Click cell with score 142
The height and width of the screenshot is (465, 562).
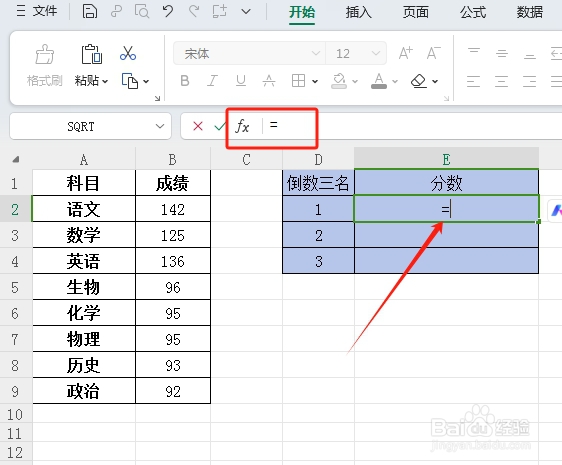(173, 209)
